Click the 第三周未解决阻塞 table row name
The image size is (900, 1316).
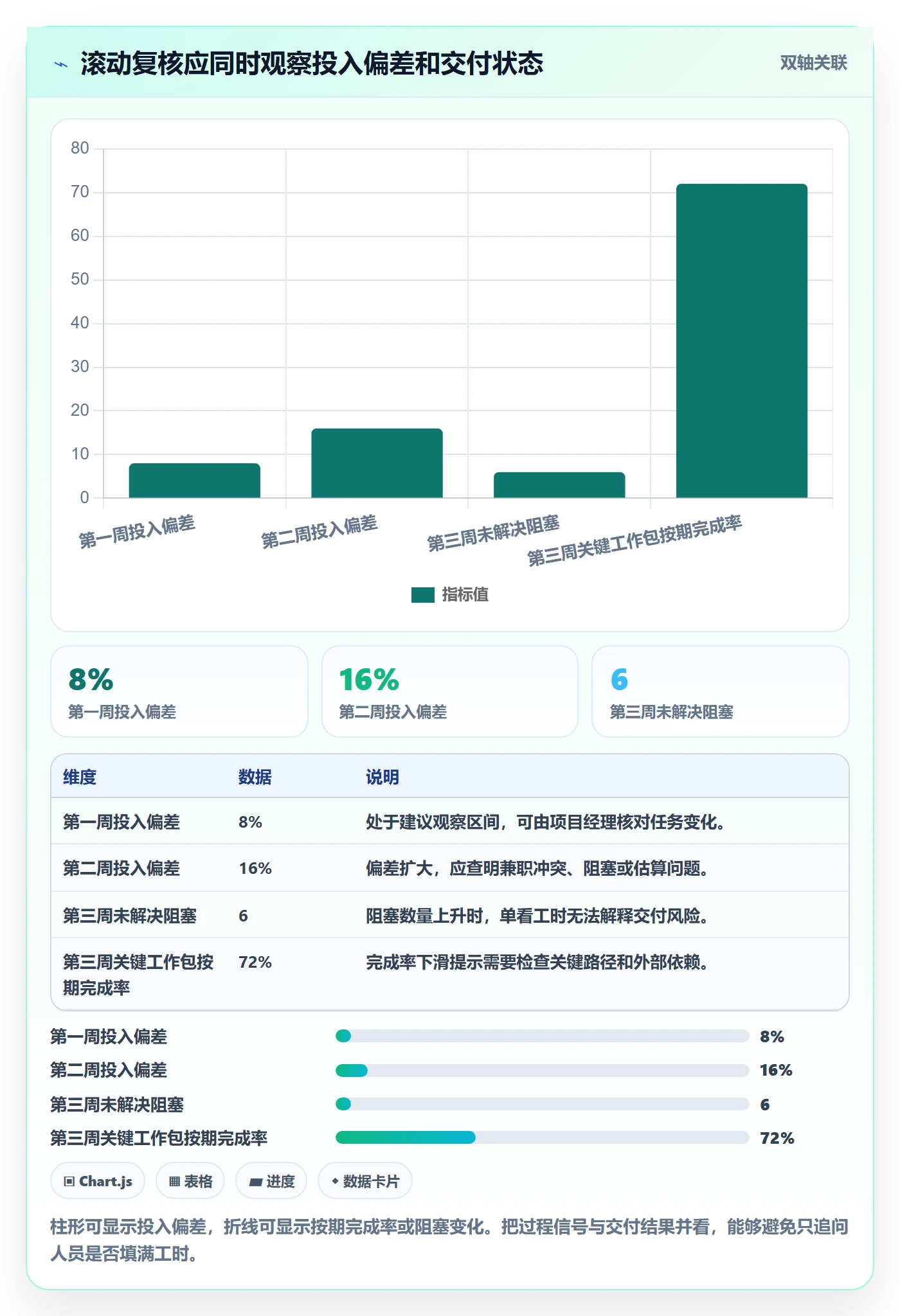[130, 916]
